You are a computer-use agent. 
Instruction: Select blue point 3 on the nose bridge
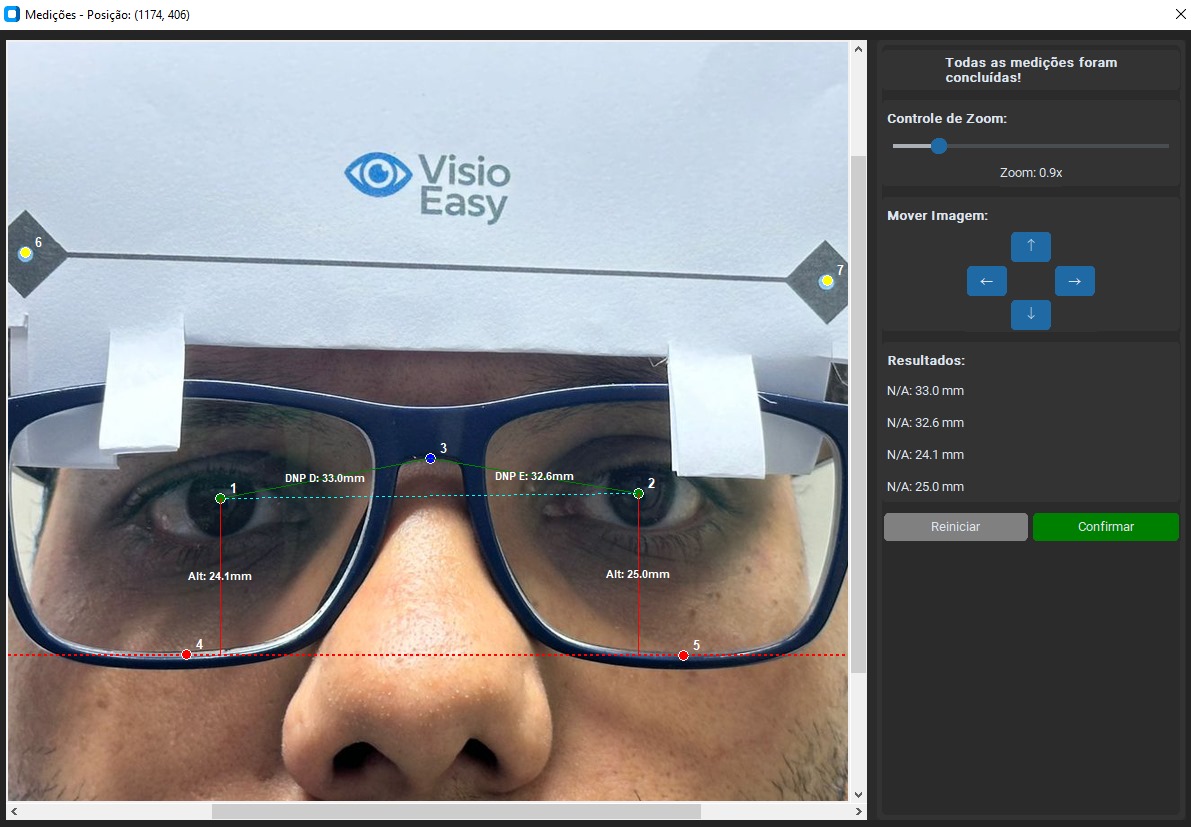[x=431, y=459]
